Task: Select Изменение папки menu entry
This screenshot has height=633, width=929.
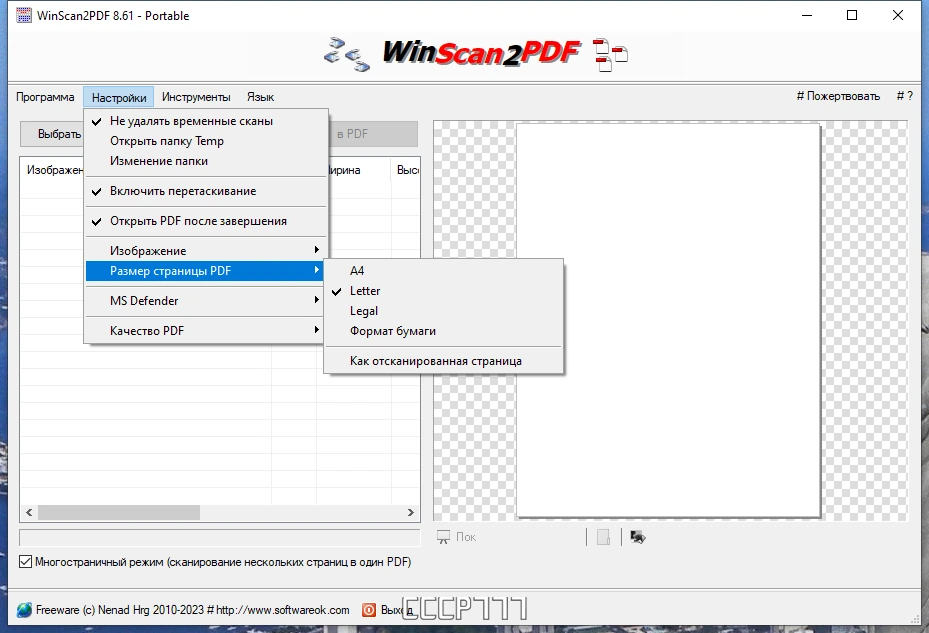Action: [206, 161]
